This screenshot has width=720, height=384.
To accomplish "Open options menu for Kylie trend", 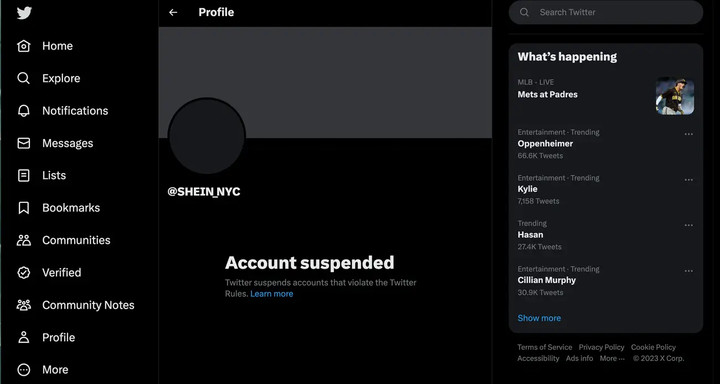I will [x=688, y=180].
